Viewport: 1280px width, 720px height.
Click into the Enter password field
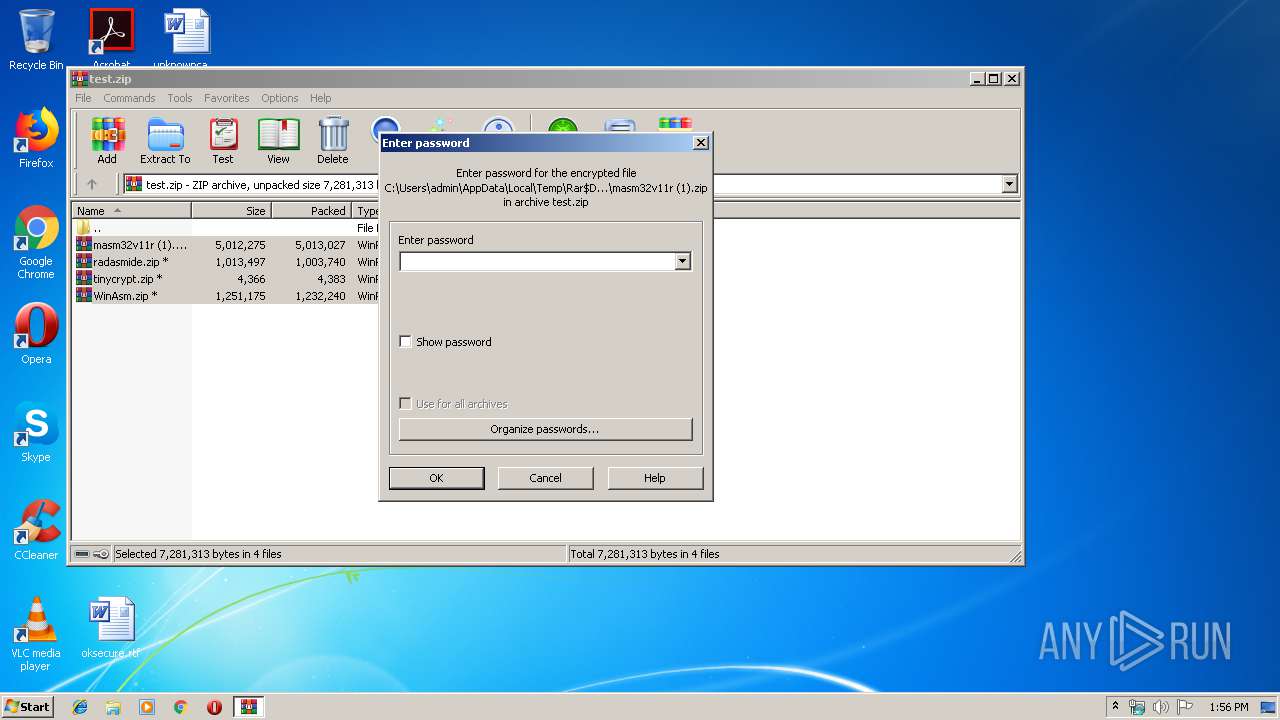click(537, 261)
